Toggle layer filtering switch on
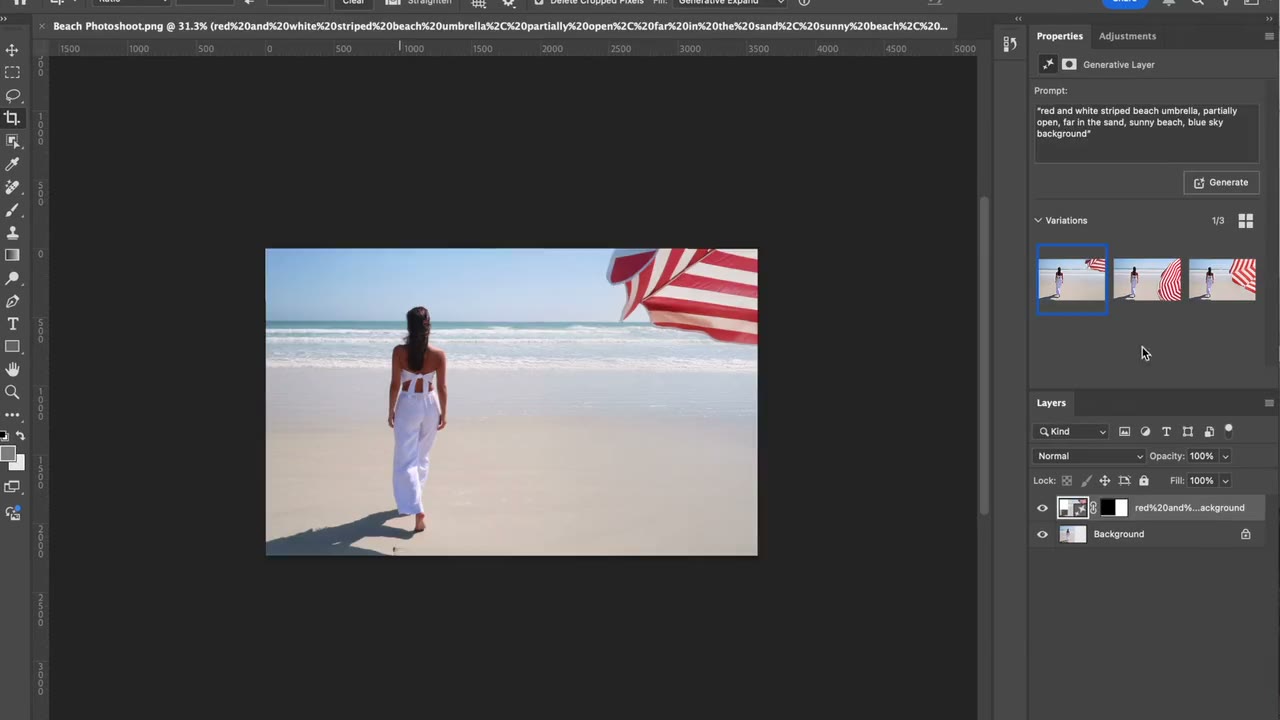This screenshot has height=720, width=1280. [x=1229, y=431]
